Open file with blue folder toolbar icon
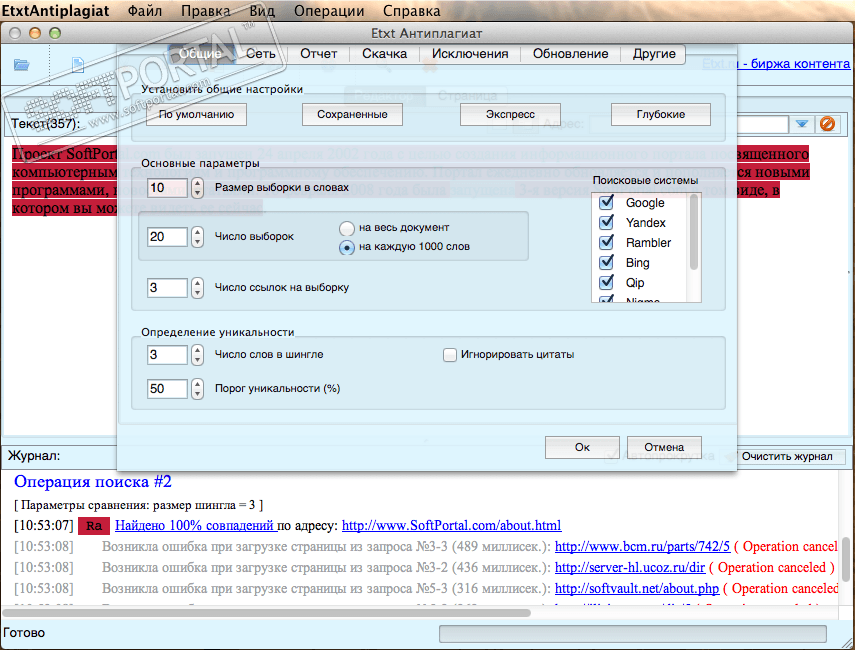This screenshot has height=650, width=855. 21,65
